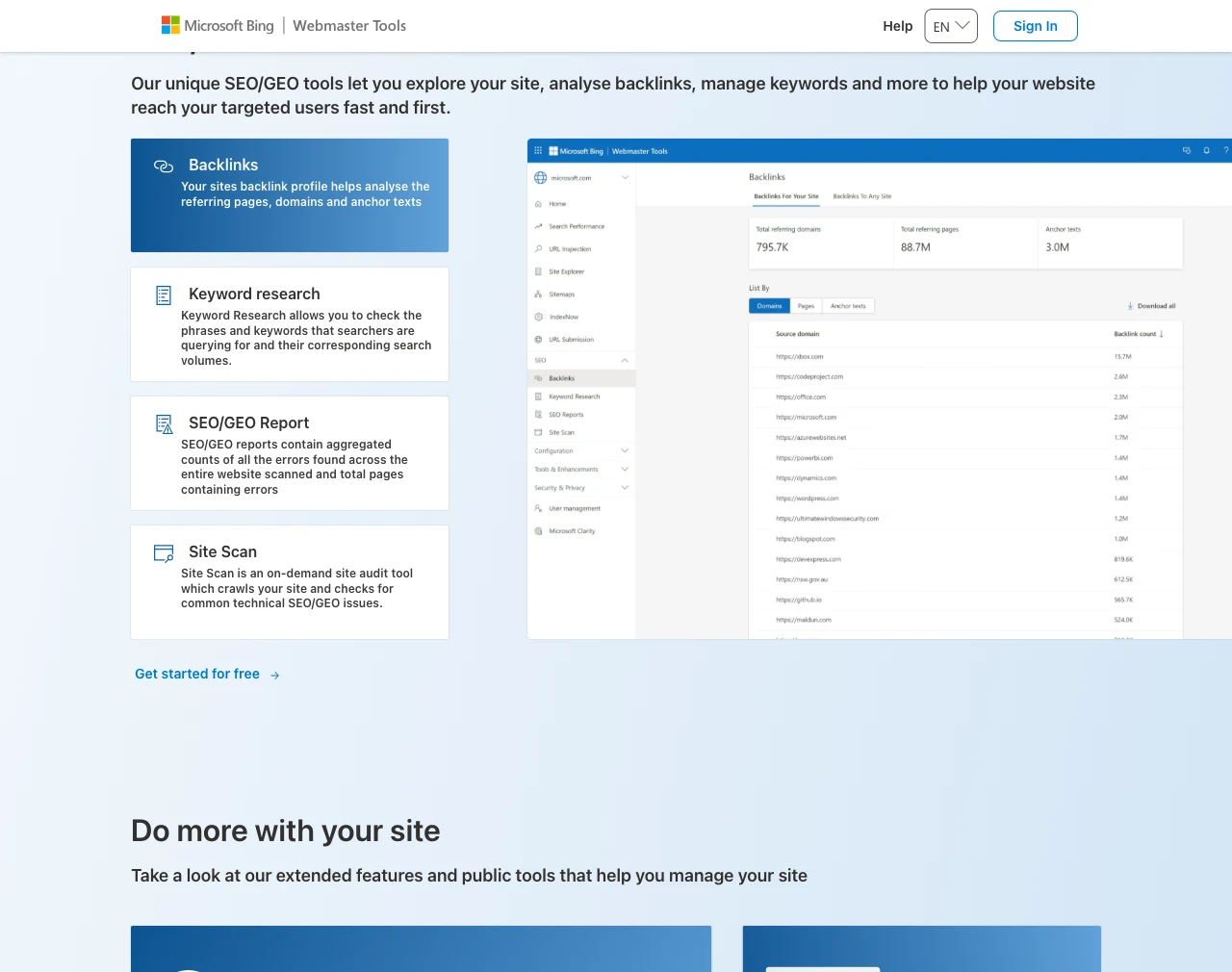Click the Backlink count sort arrow in preview
The height and width of the screenshot is (972, 1232).
[x=1162, y=334]
